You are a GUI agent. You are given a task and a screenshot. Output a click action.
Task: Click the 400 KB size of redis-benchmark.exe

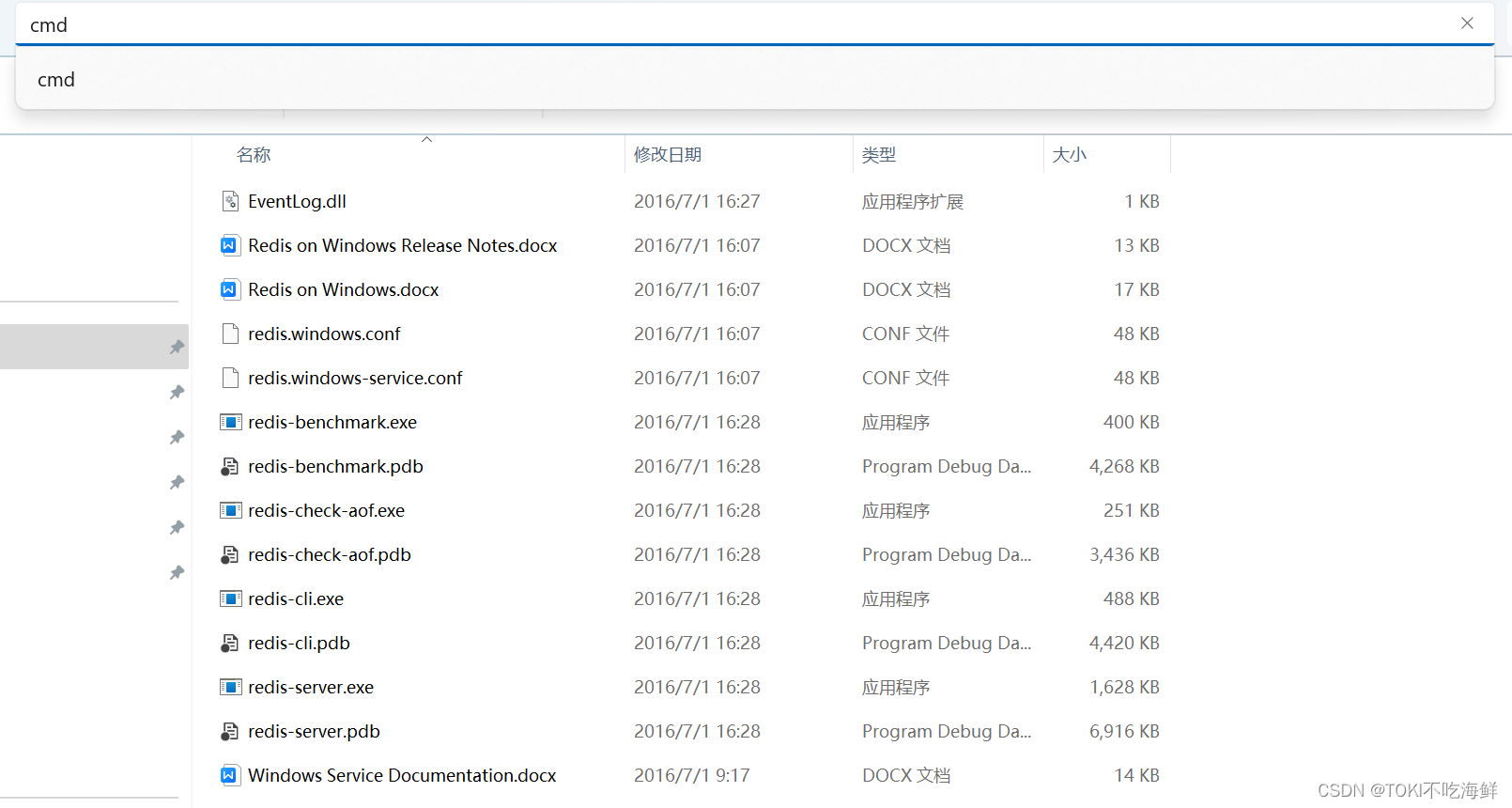click(1132, 422)
